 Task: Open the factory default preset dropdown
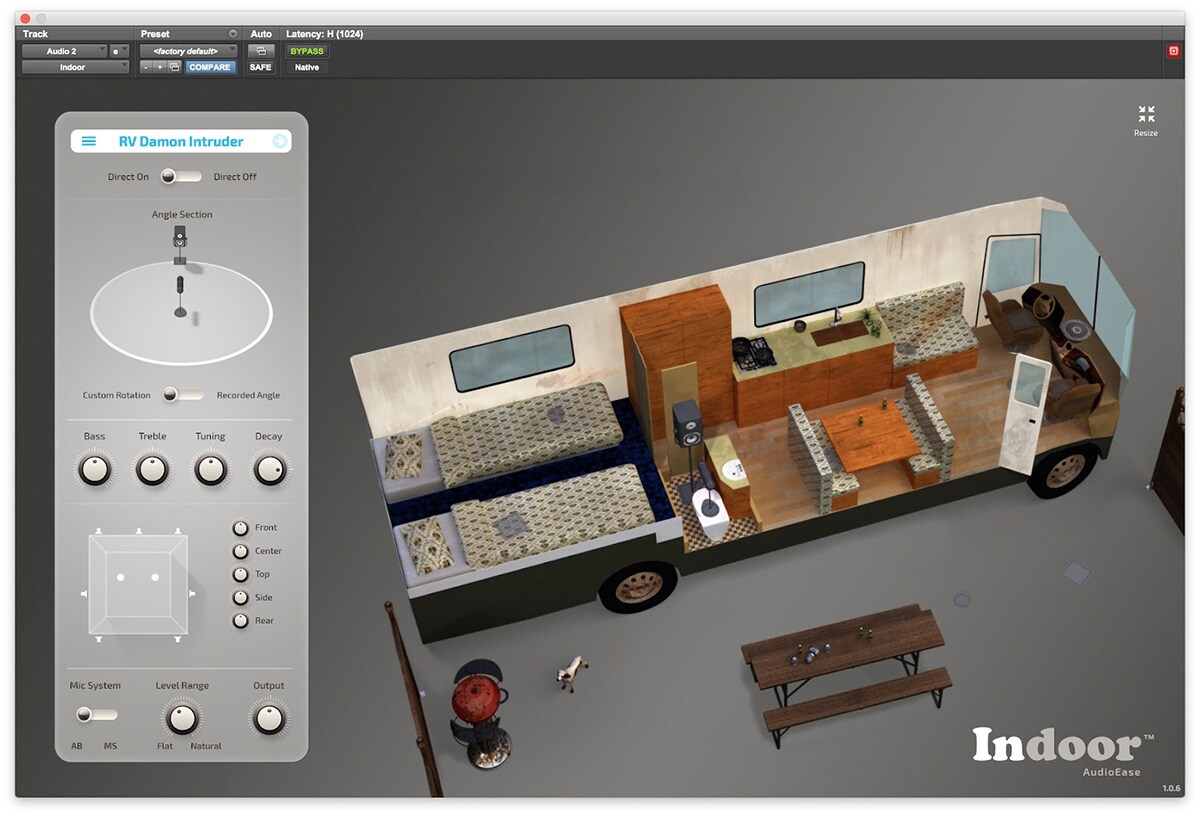click(x=189, y=51)
